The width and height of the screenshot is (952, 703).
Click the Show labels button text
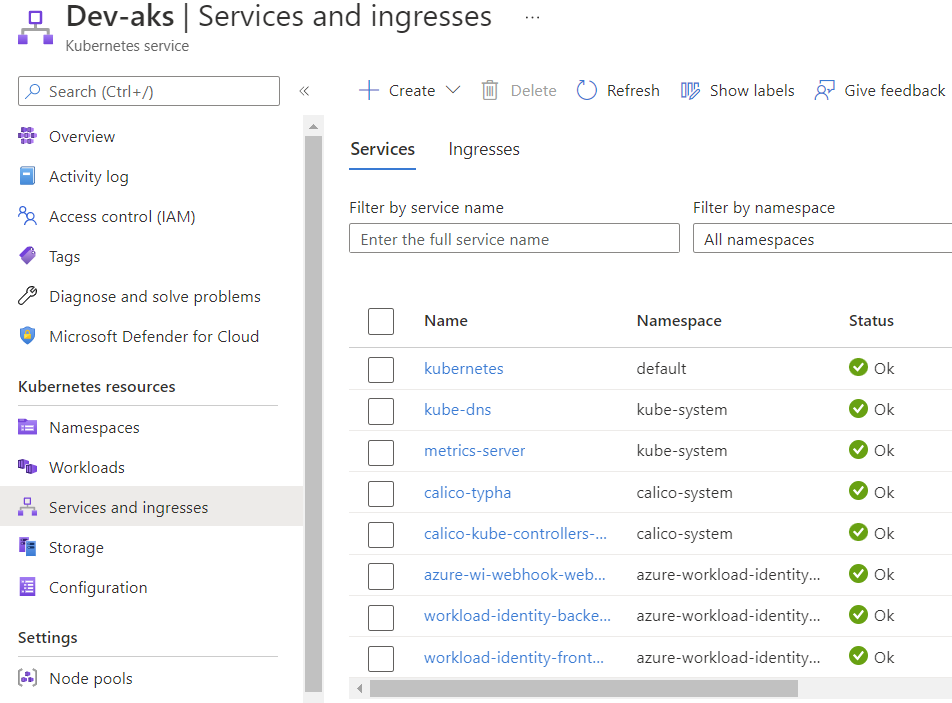click(752, 90)
